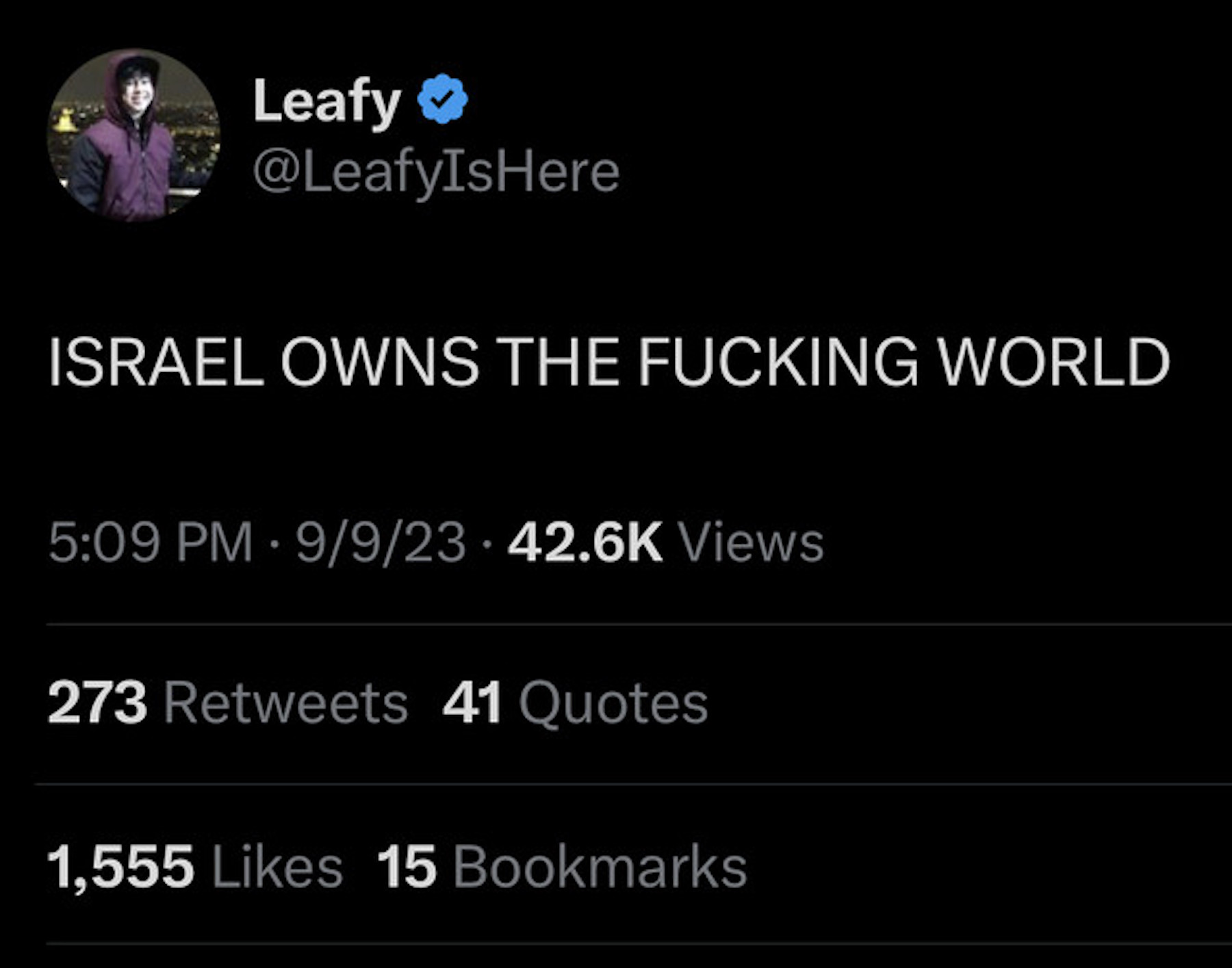Open the @LeafyIsHere handle link
The image size is (1232, 968).
pyautogui.click(x=436, y=172)
